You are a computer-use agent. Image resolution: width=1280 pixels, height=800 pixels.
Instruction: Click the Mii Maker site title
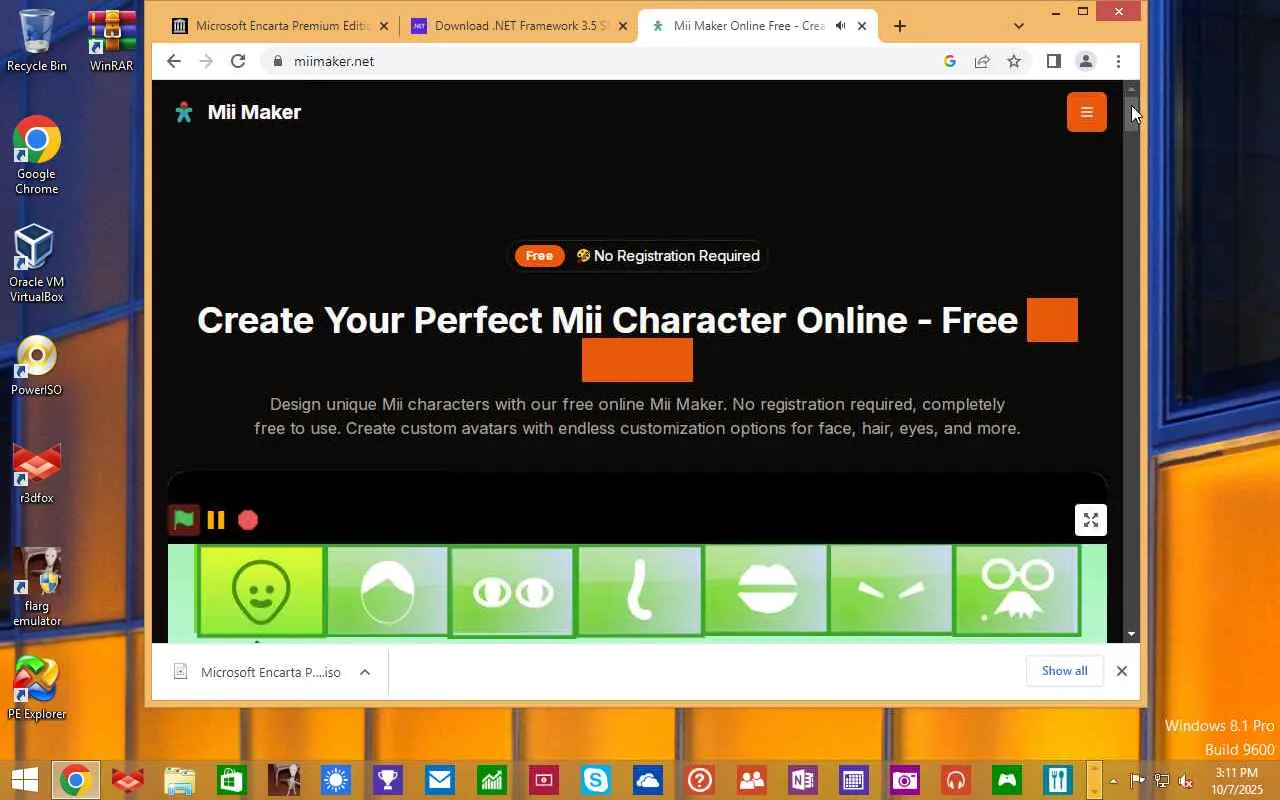tap(254, 112)
